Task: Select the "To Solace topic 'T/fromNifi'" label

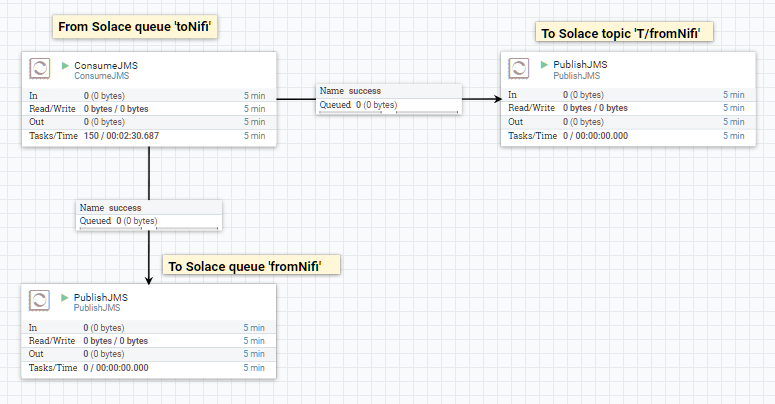Action: click(627, 34)
